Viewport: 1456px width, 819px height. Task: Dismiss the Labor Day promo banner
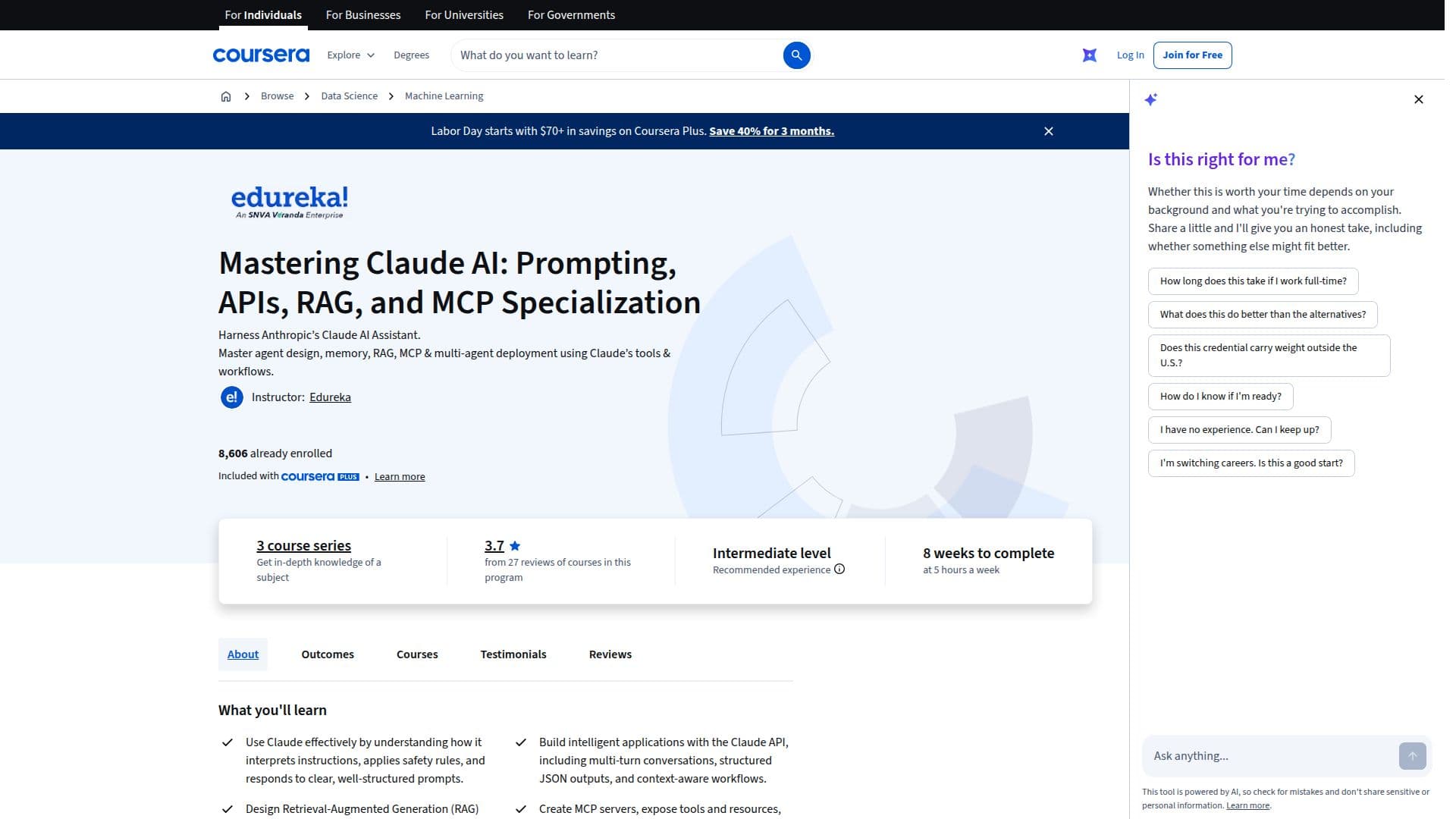1048,131
